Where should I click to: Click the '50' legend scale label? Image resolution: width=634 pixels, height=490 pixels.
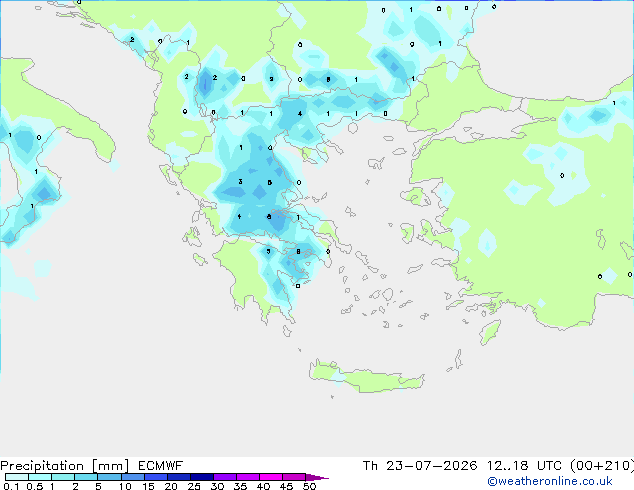tap(309, 486)
